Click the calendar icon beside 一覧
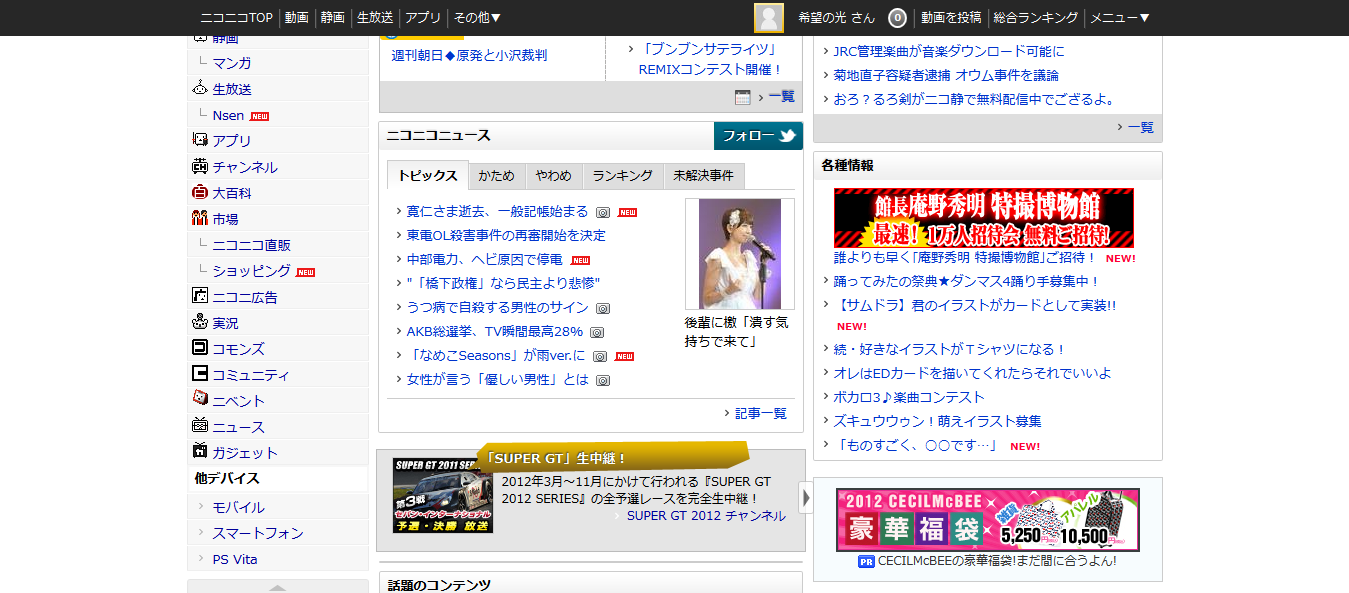The height and width of the screenshot is (593, 1349). coord(743,97)
